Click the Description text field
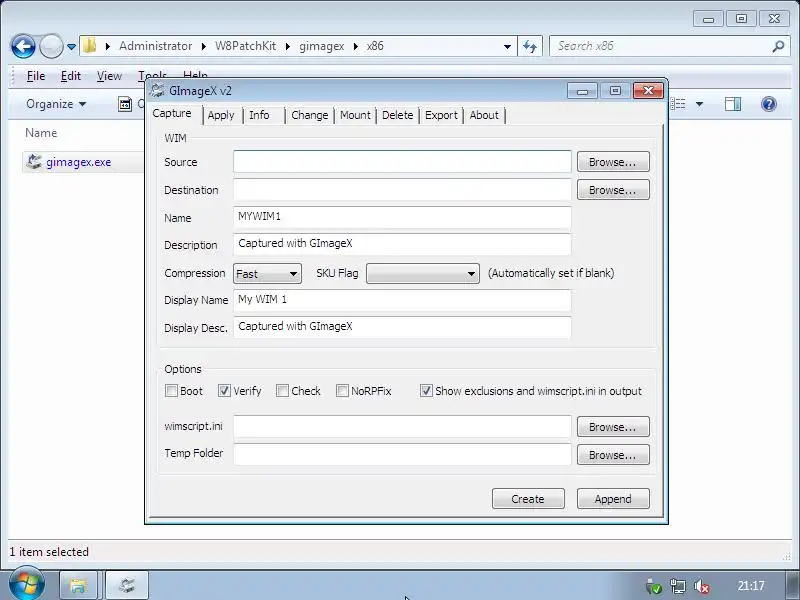This screenshot has height=600, width=800. click(402, 244)
